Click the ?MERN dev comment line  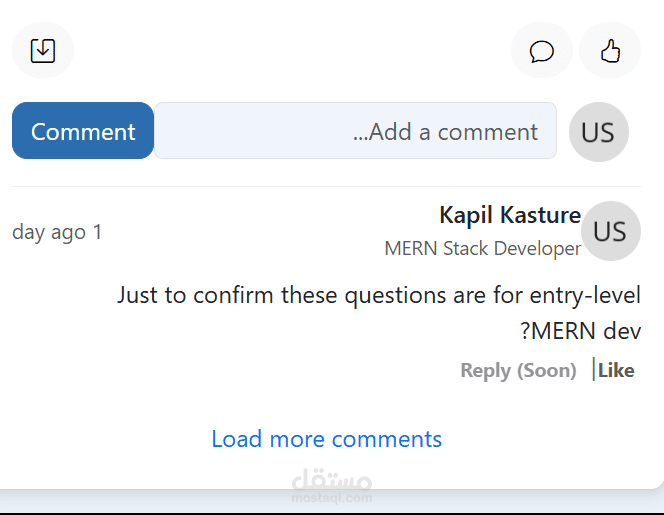tap(581, 331)
